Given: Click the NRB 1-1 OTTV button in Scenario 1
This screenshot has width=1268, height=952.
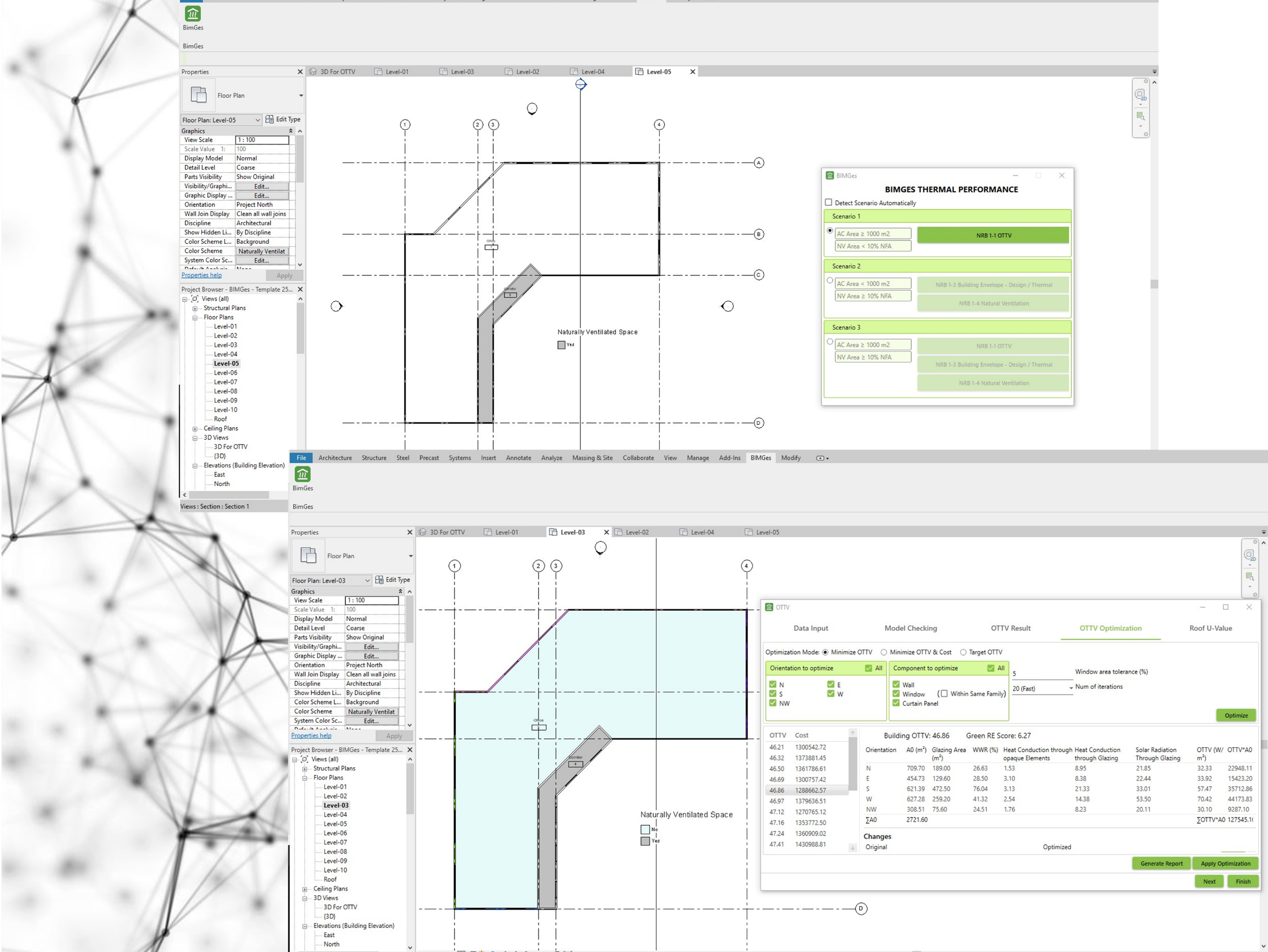Looking at the screenshot, I should pos(993,235).
